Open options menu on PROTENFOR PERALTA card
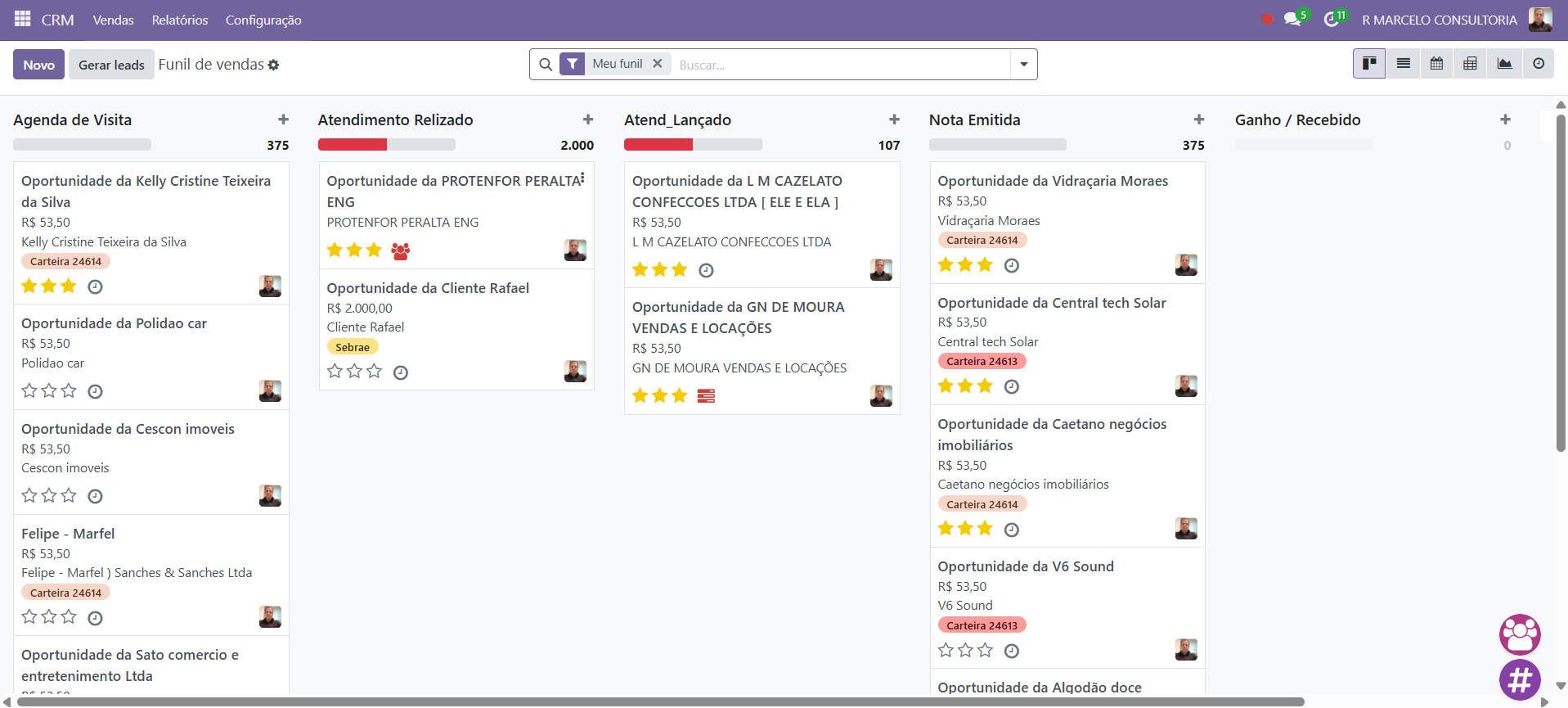Screen dimensions: 1568x708 pos(582,178)
